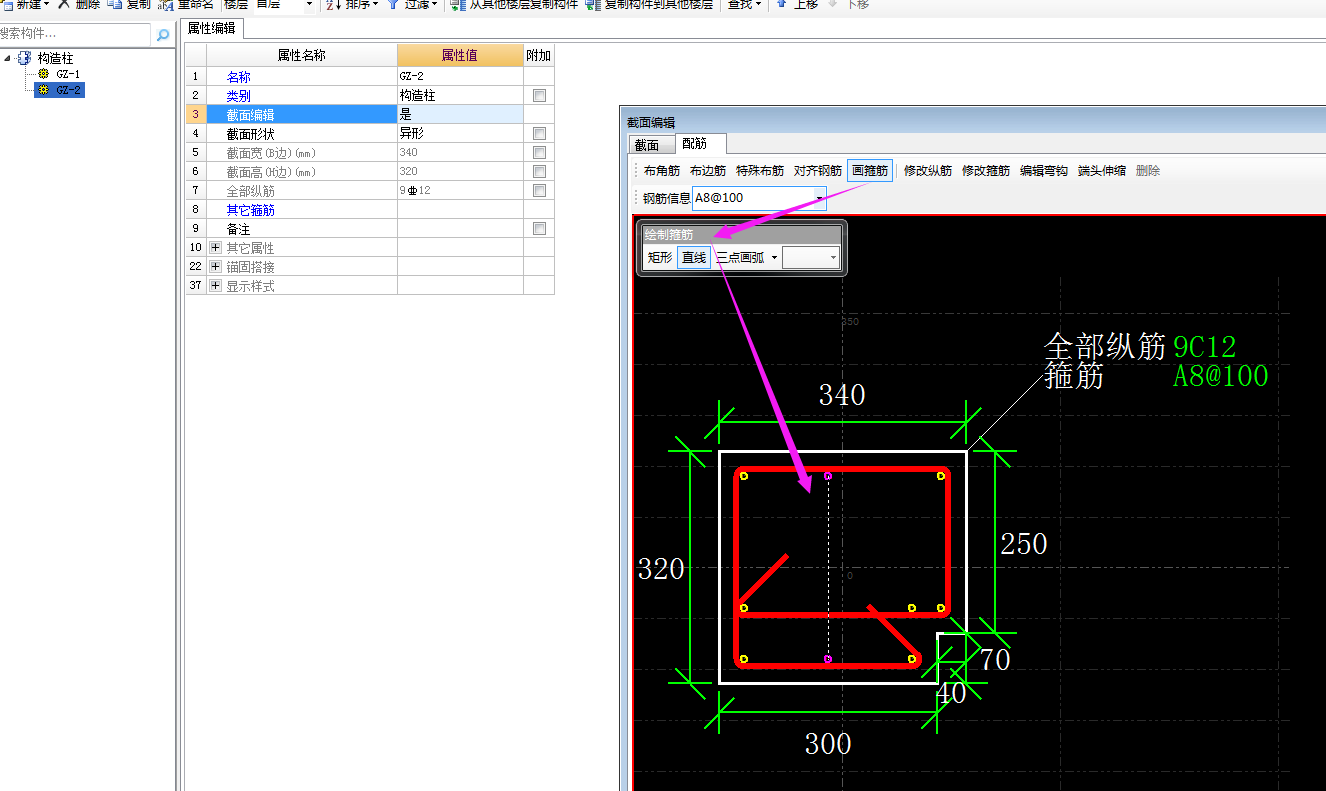The image size is (1326, 791).
Task: Click the 340 dimension label
Action: 842,395
